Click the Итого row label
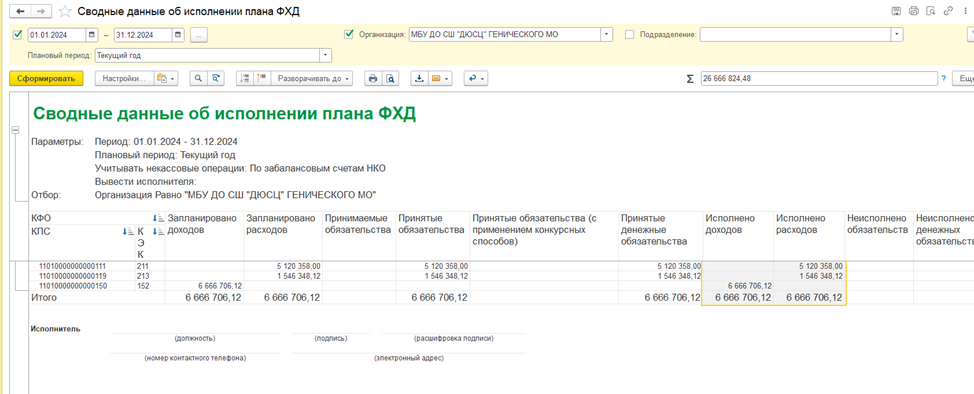Screen dimensions: 974x394 point(43,298)
